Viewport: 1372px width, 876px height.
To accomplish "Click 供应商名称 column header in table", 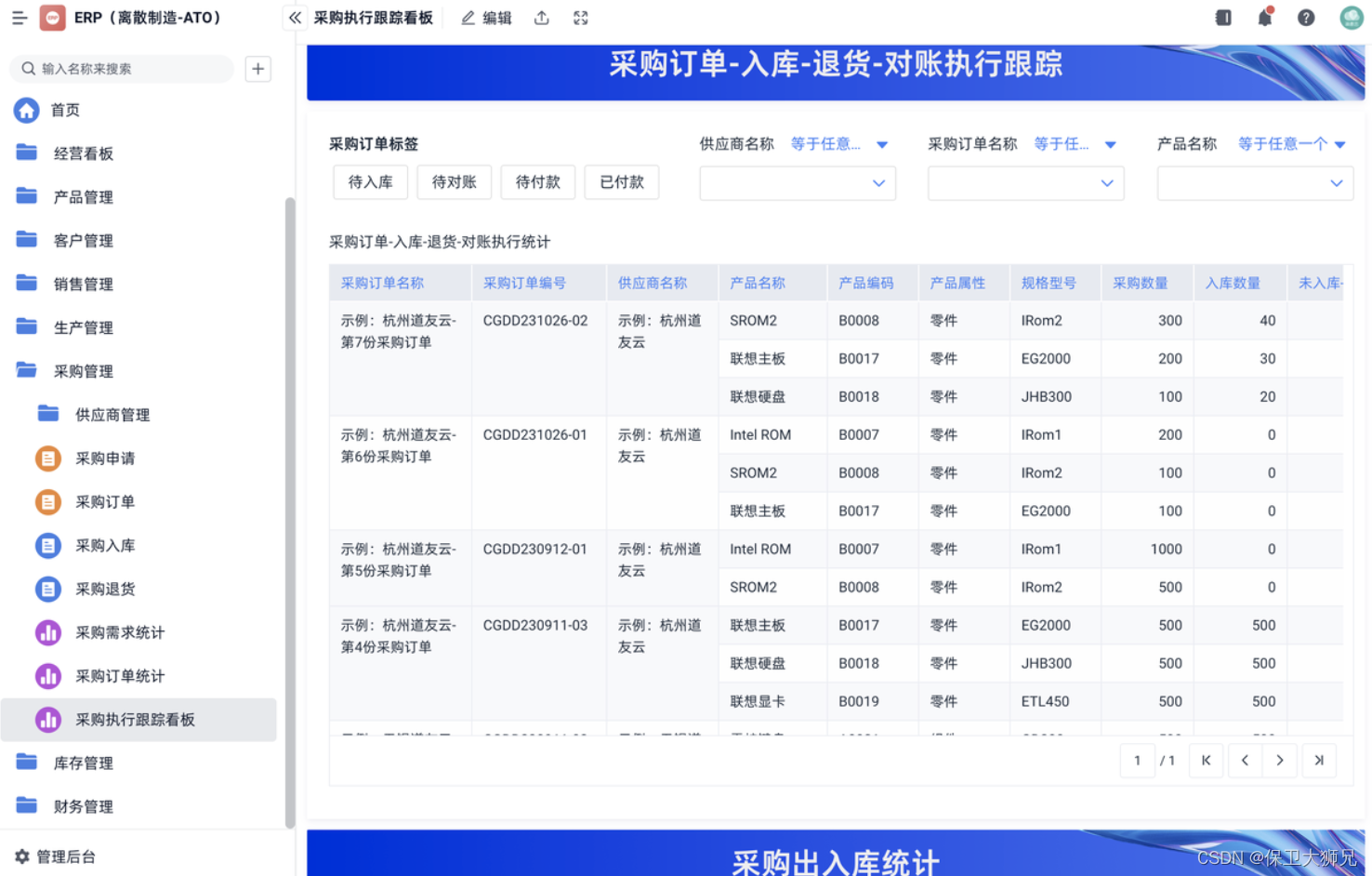I will pyautogui.click(x=662, y=283).
